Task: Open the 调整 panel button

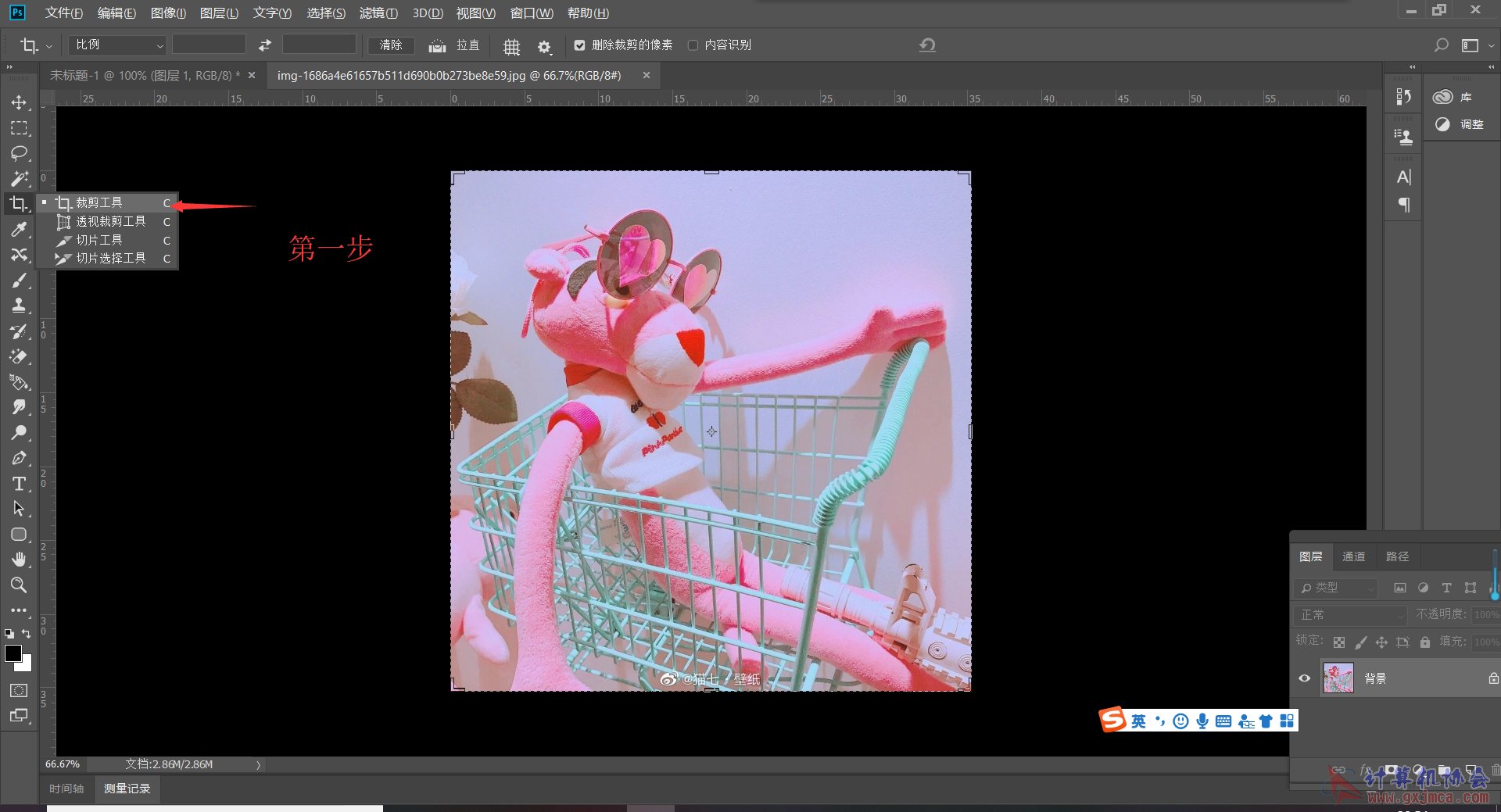Action: coord(1459,125)
